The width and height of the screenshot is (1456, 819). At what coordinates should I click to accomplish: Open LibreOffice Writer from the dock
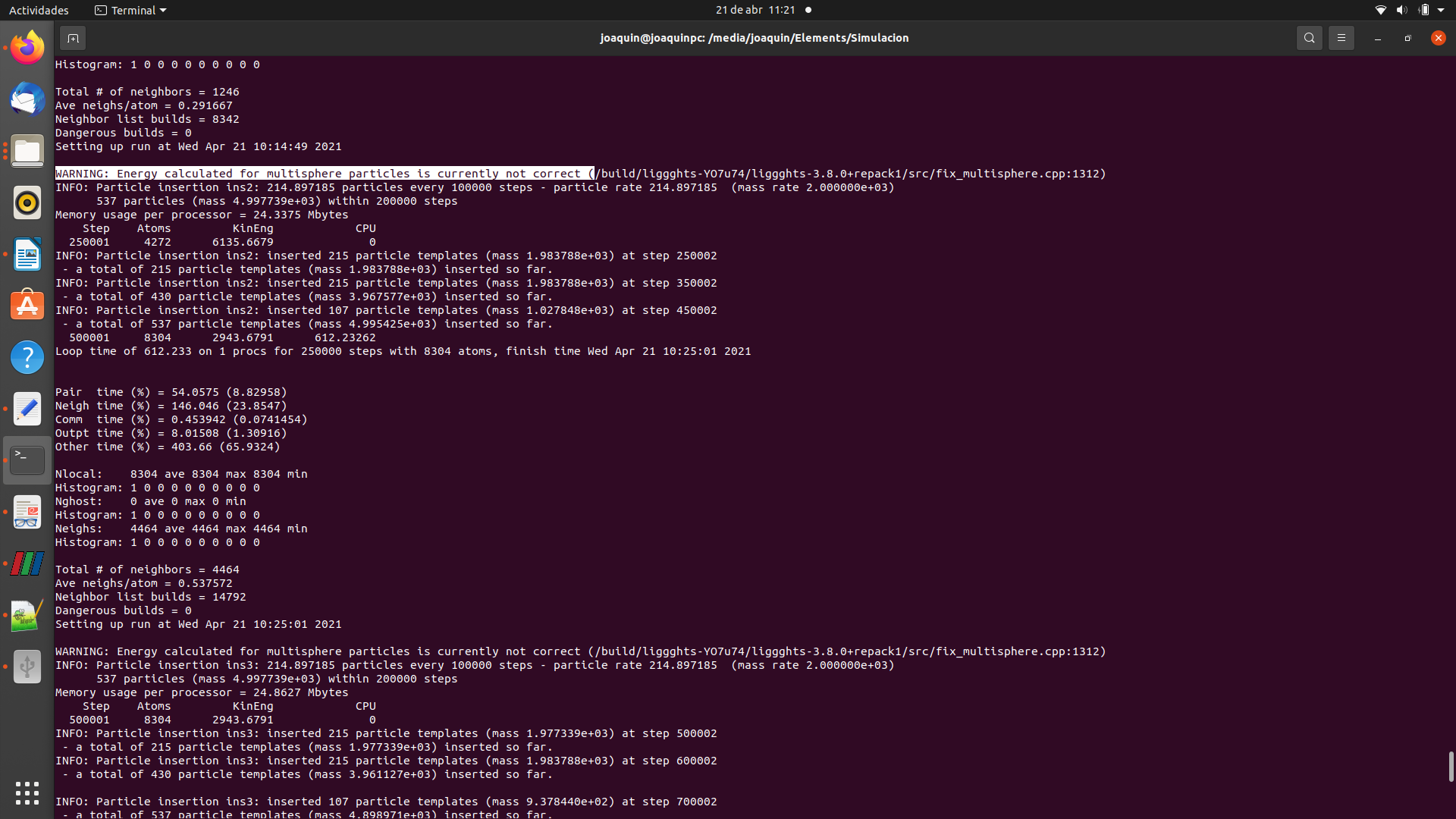click(x=27, y=254)
